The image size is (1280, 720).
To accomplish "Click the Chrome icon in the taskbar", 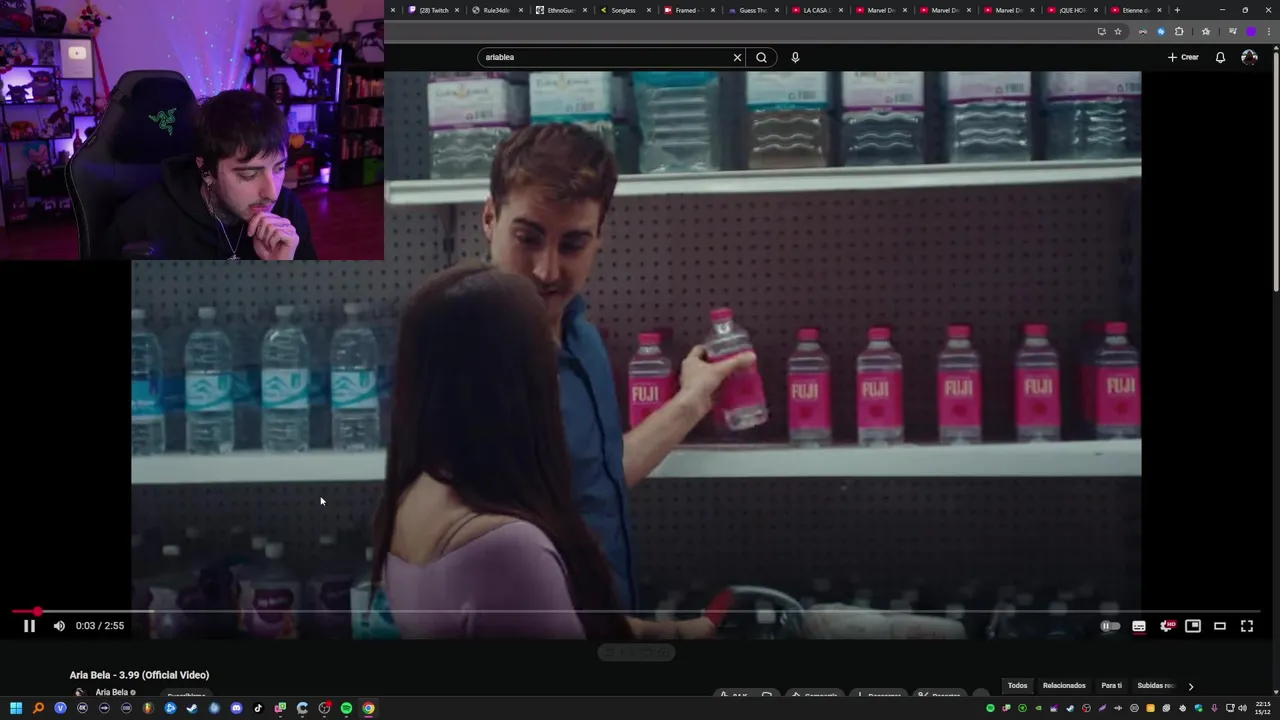I will coord(368,708).
